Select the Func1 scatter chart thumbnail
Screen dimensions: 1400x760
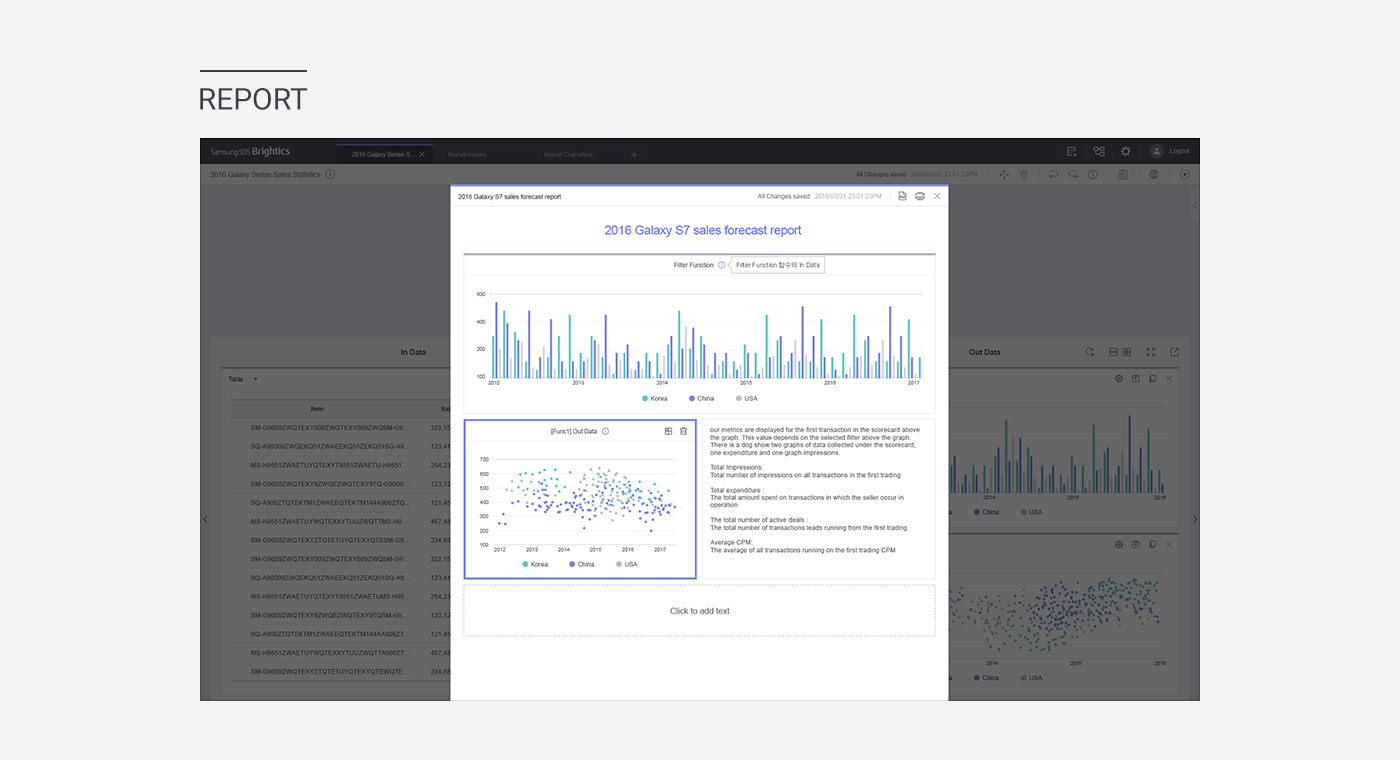[580, 499]
